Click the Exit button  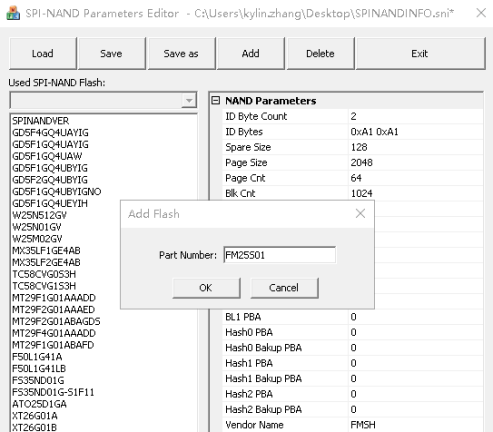click(x=420, y=54)
